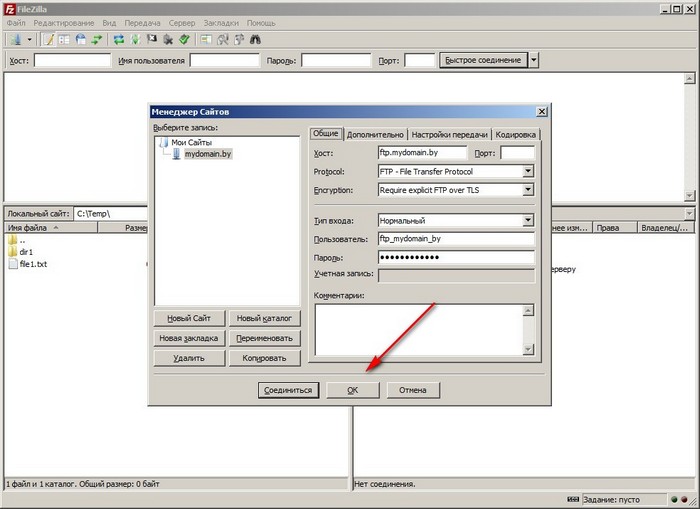Click the Локальный сайт path field
Image resolution: width=700 pixels, height=509 pixels.
tap(111, 213)
